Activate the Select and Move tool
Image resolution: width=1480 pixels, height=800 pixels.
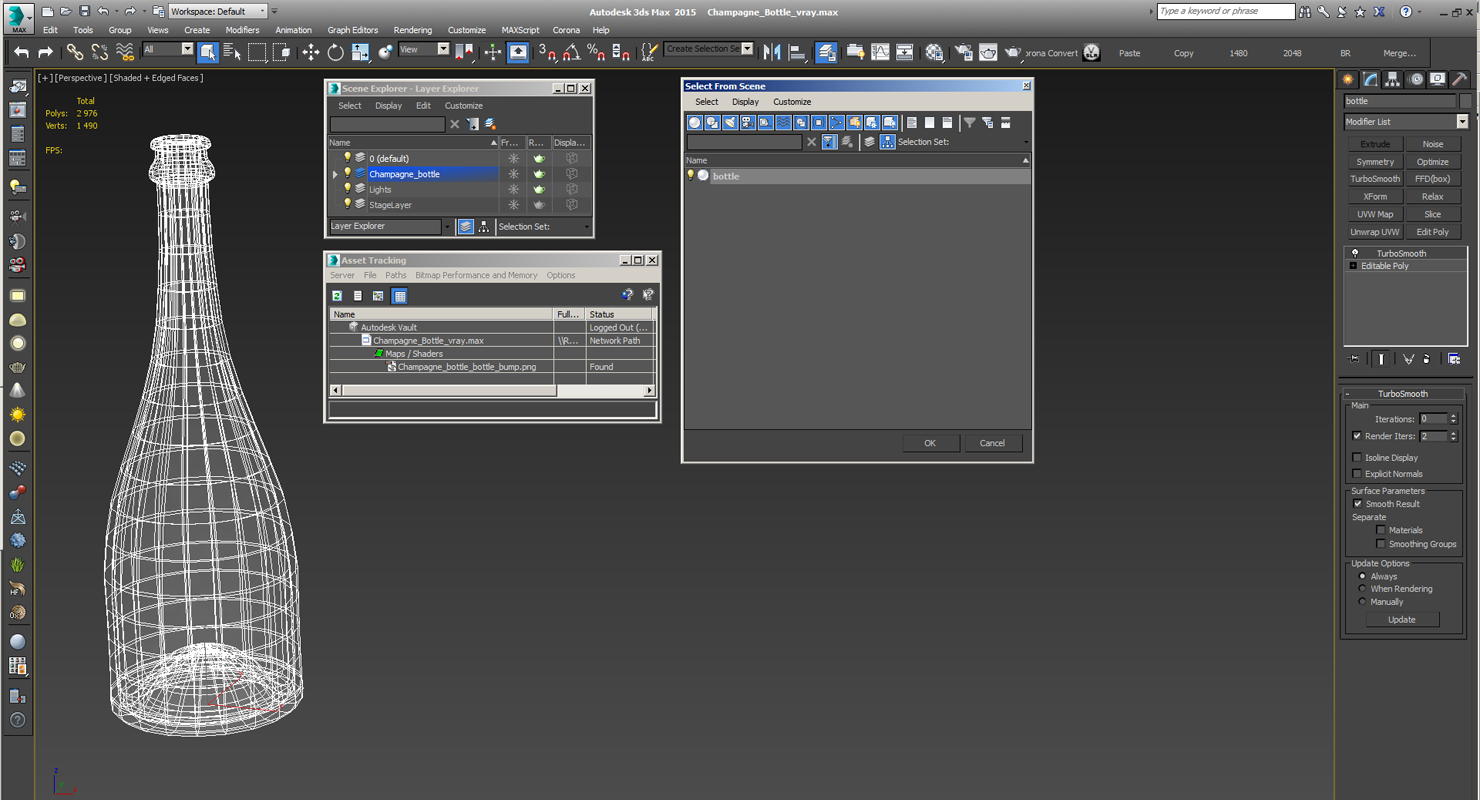311,52
